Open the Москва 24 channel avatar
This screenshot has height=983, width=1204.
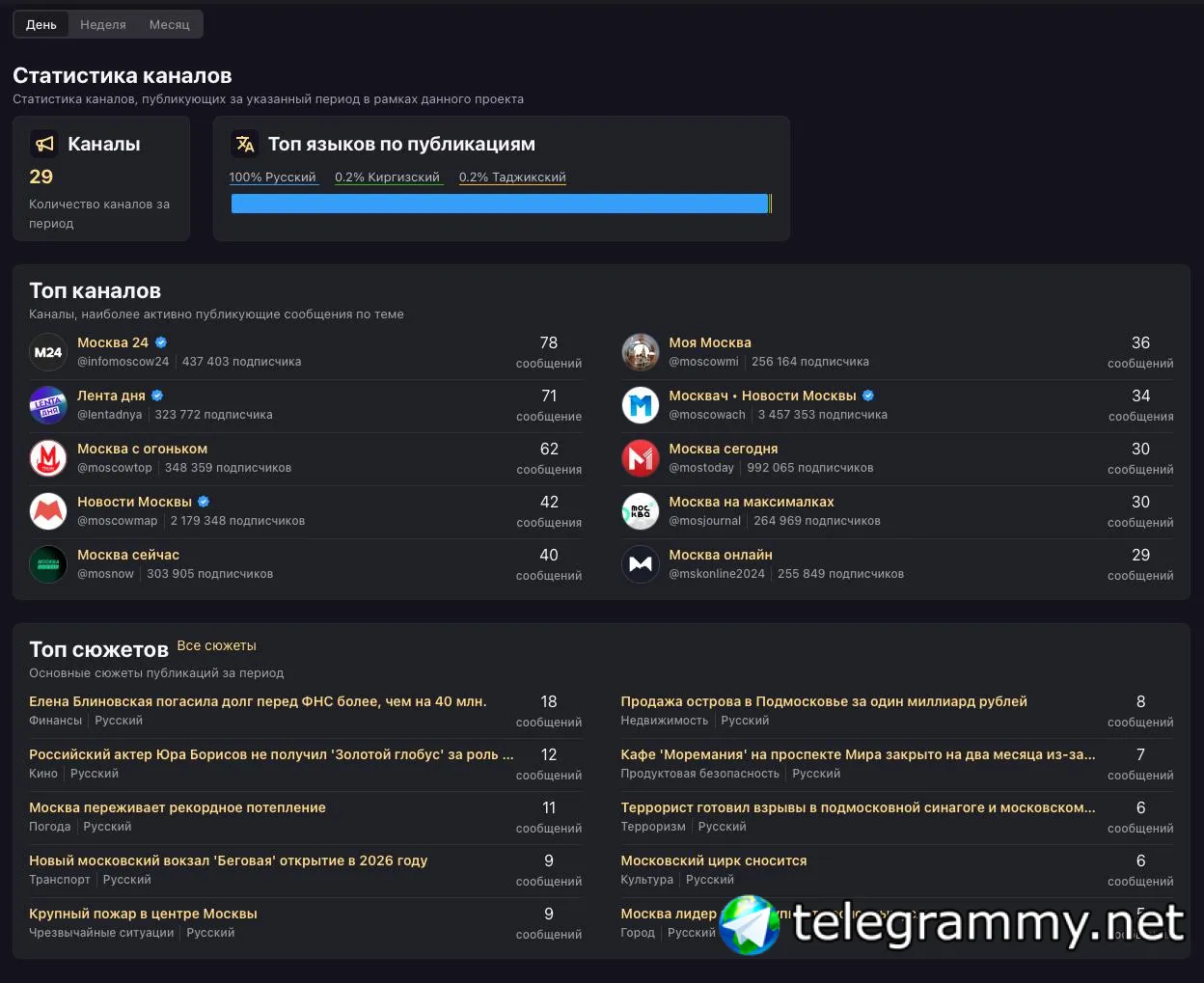[x=48, y=352]
